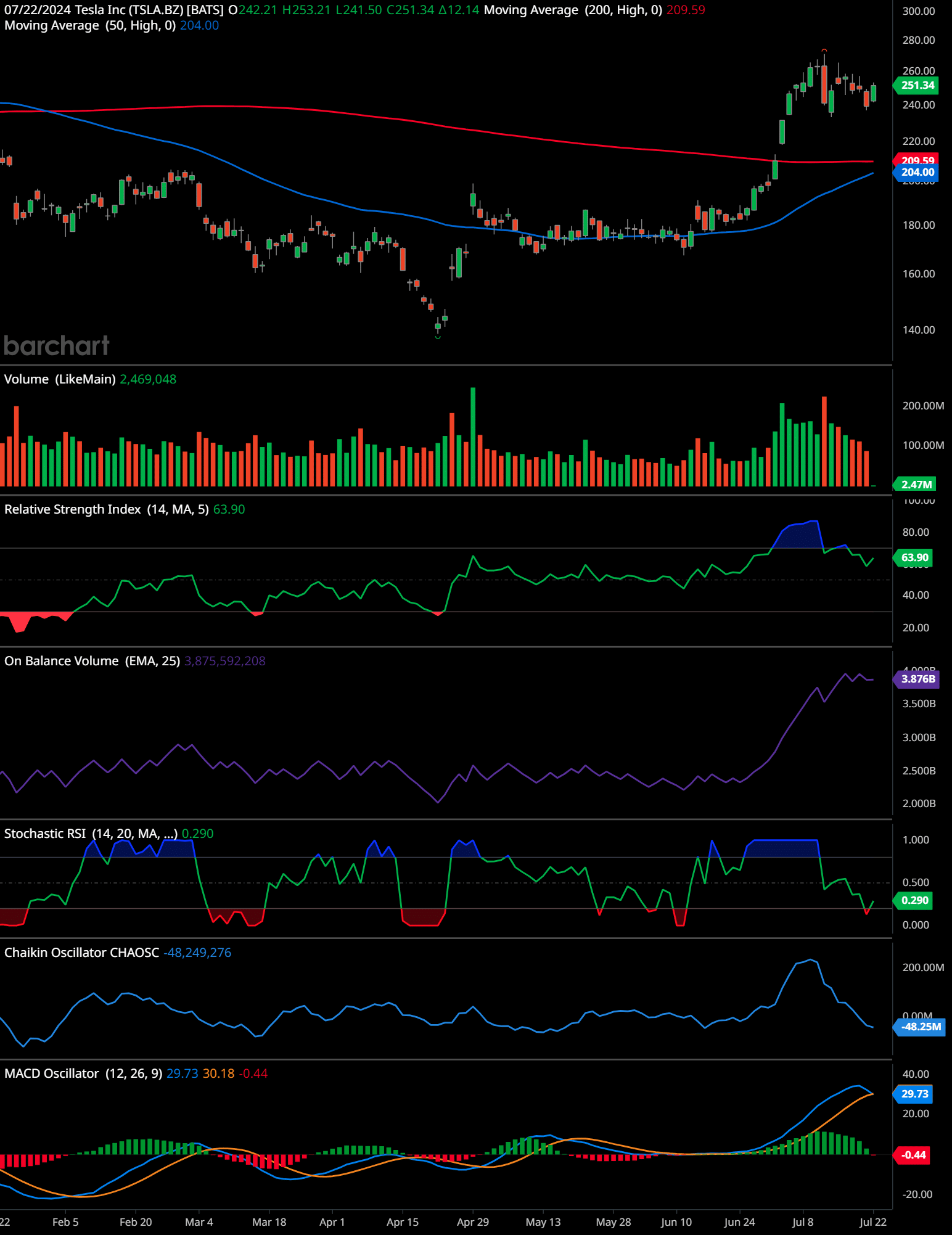Click the 2,469,048 volume reading

pyautogui.click(x=148, y=379)
